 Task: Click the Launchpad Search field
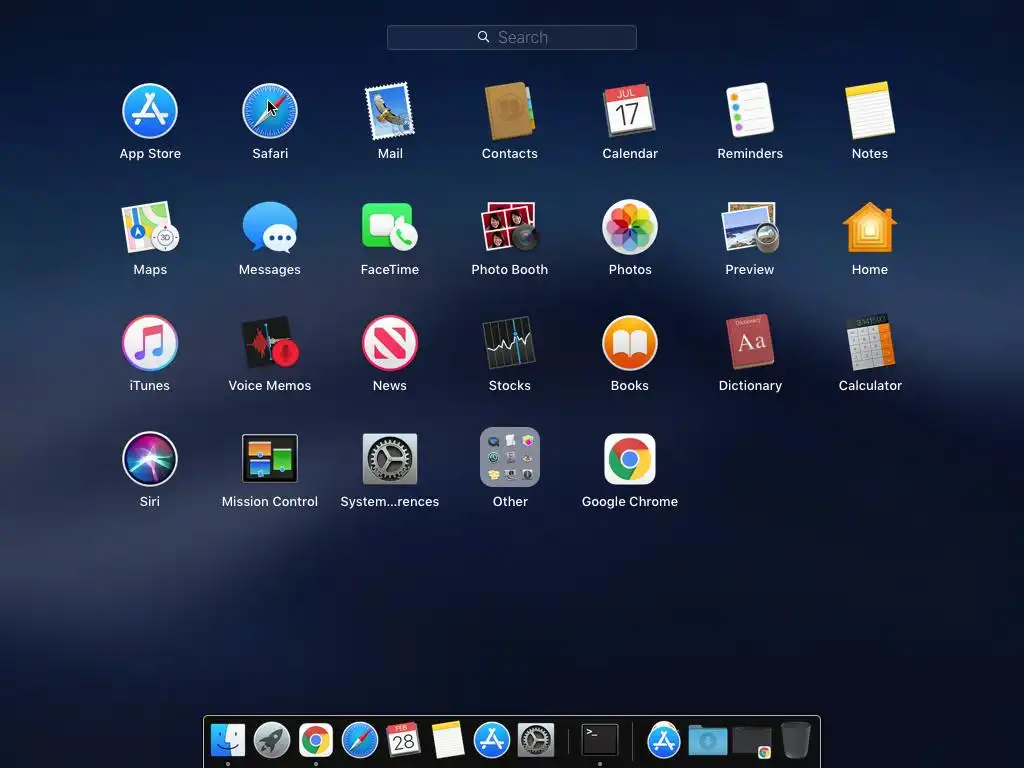point(511,37)
